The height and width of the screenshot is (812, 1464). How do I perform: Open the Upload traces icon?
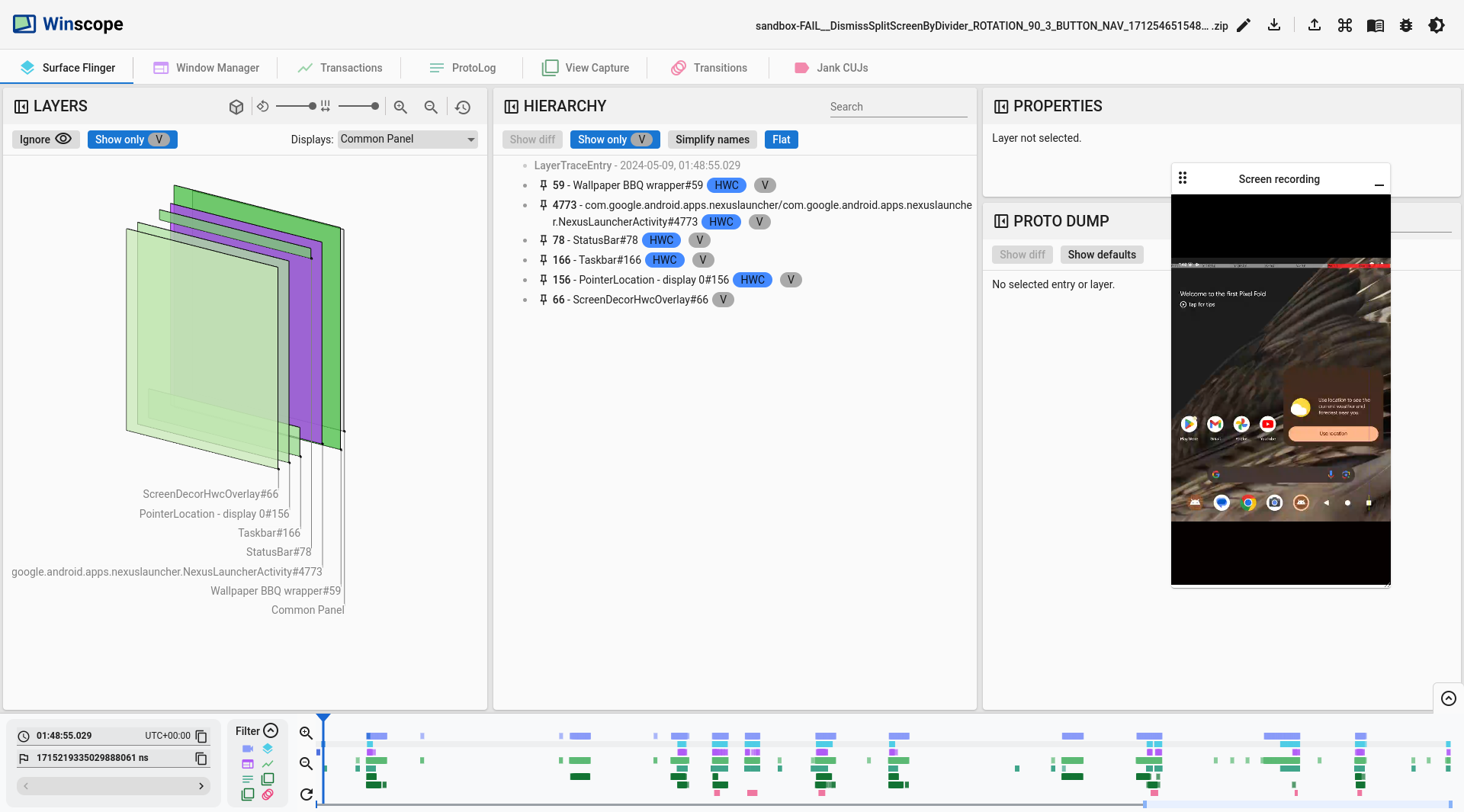tap(1314, 25)
